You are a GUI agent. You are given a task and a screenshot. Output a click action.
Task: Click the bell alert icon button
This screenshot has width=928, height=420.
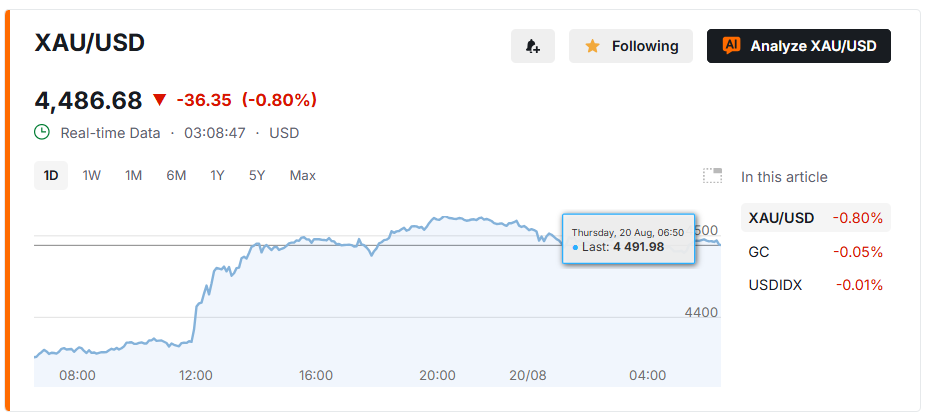533,46
